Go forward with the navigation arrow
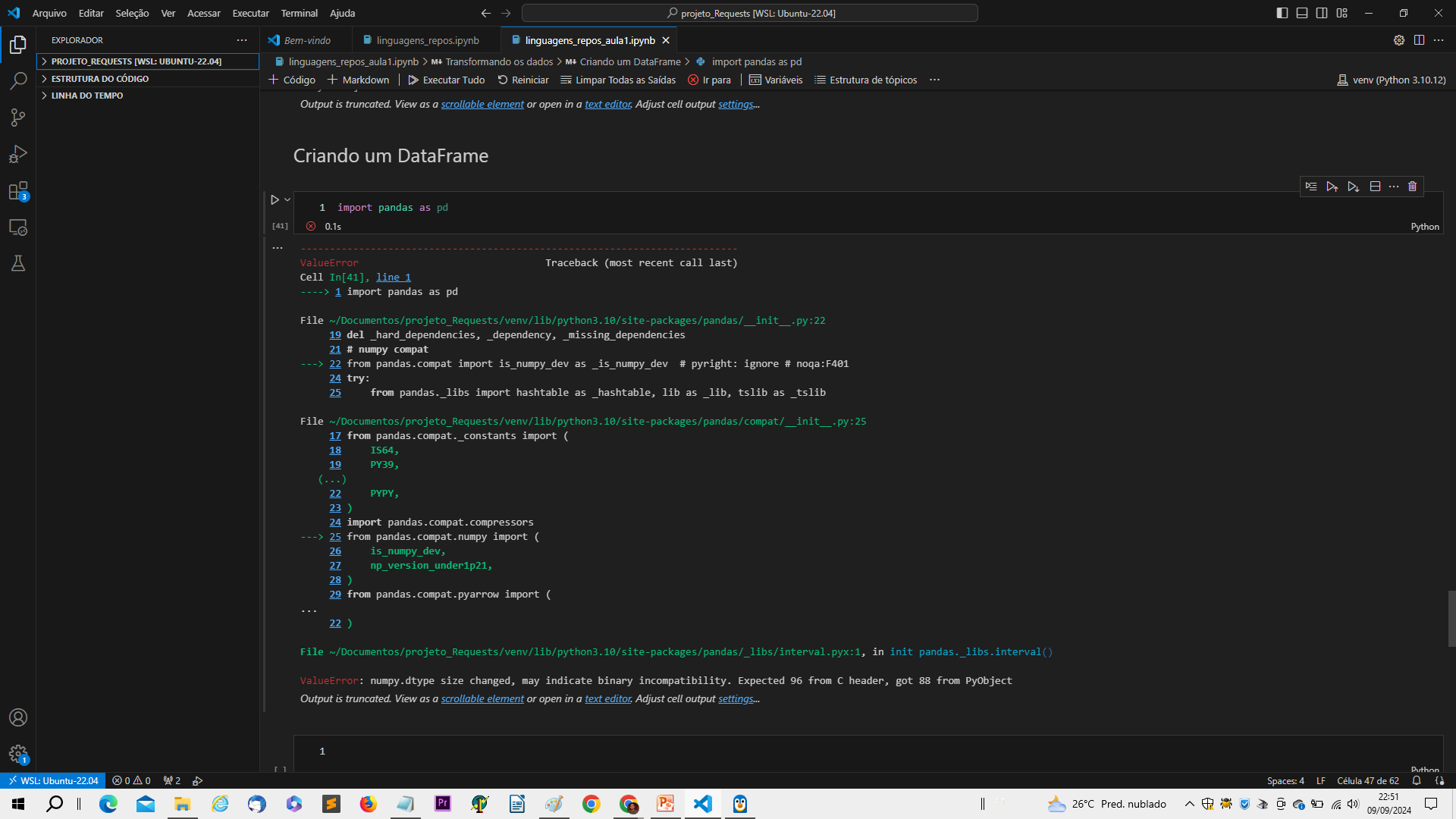Viewport: 1456px width, 819px height. (506, 13)
